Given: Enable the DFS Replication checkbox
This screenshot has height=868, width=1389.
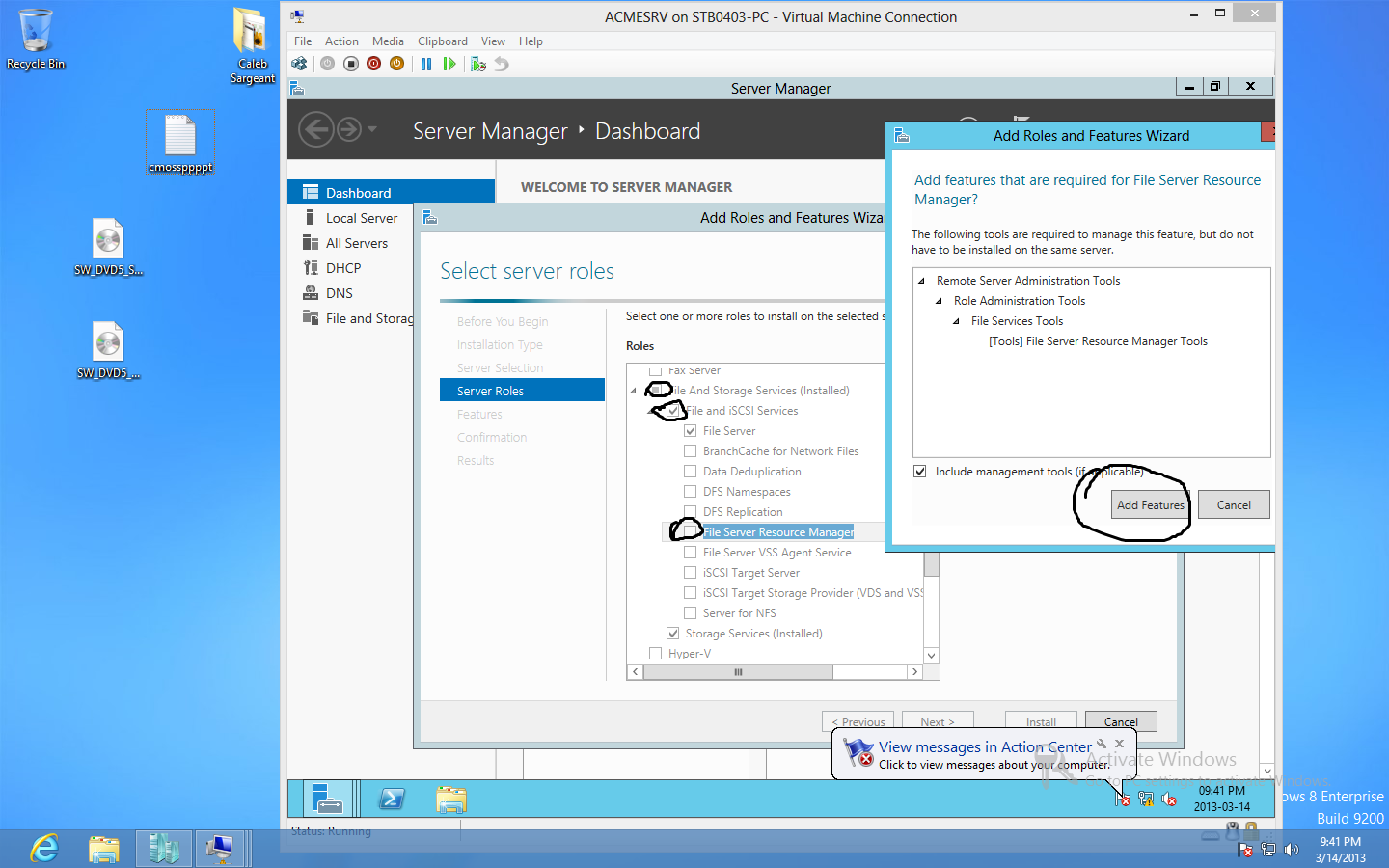Looking at the screenshot, I should [691, 512].
